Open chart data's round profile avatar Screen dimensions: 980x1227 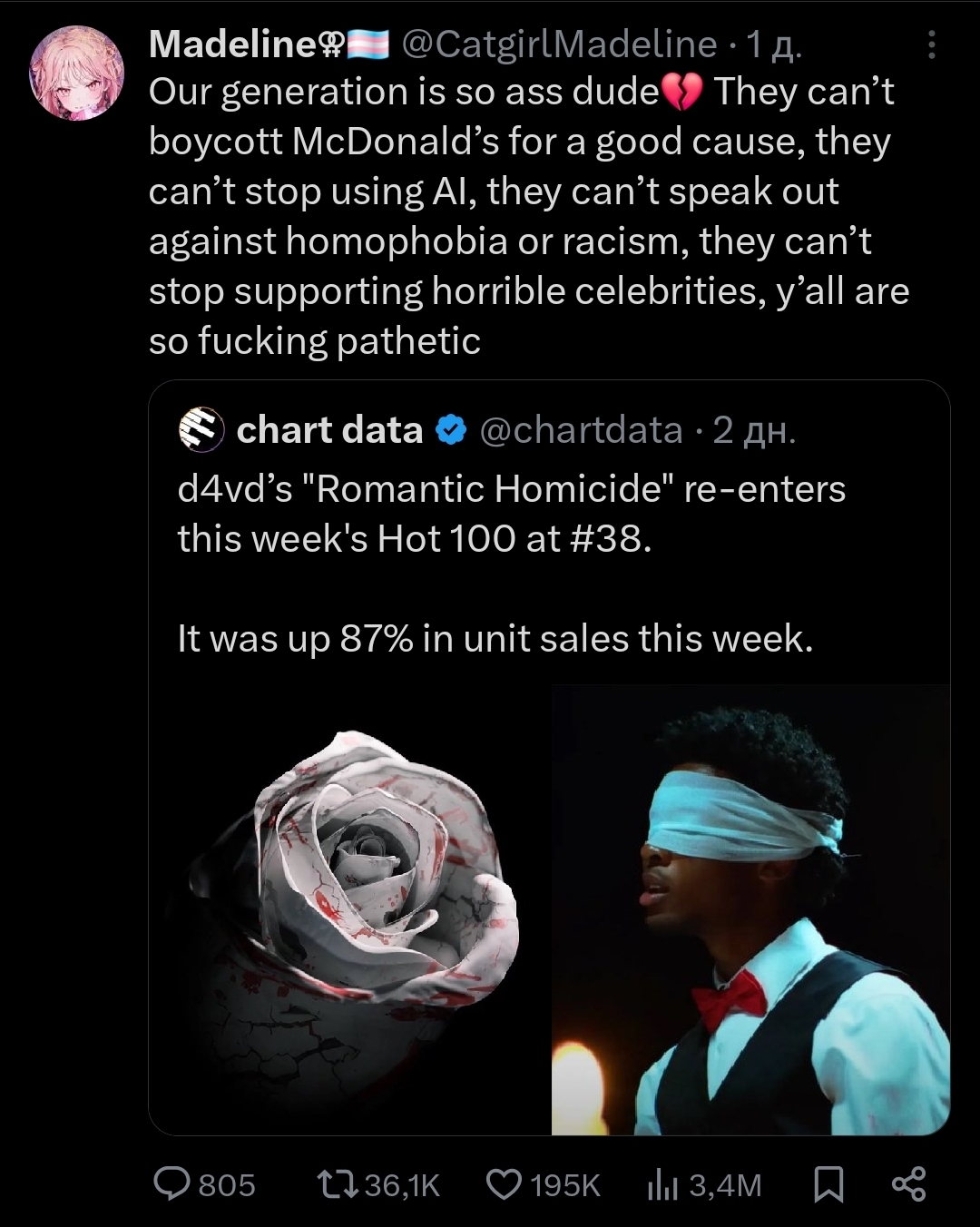tap(201, 429)
